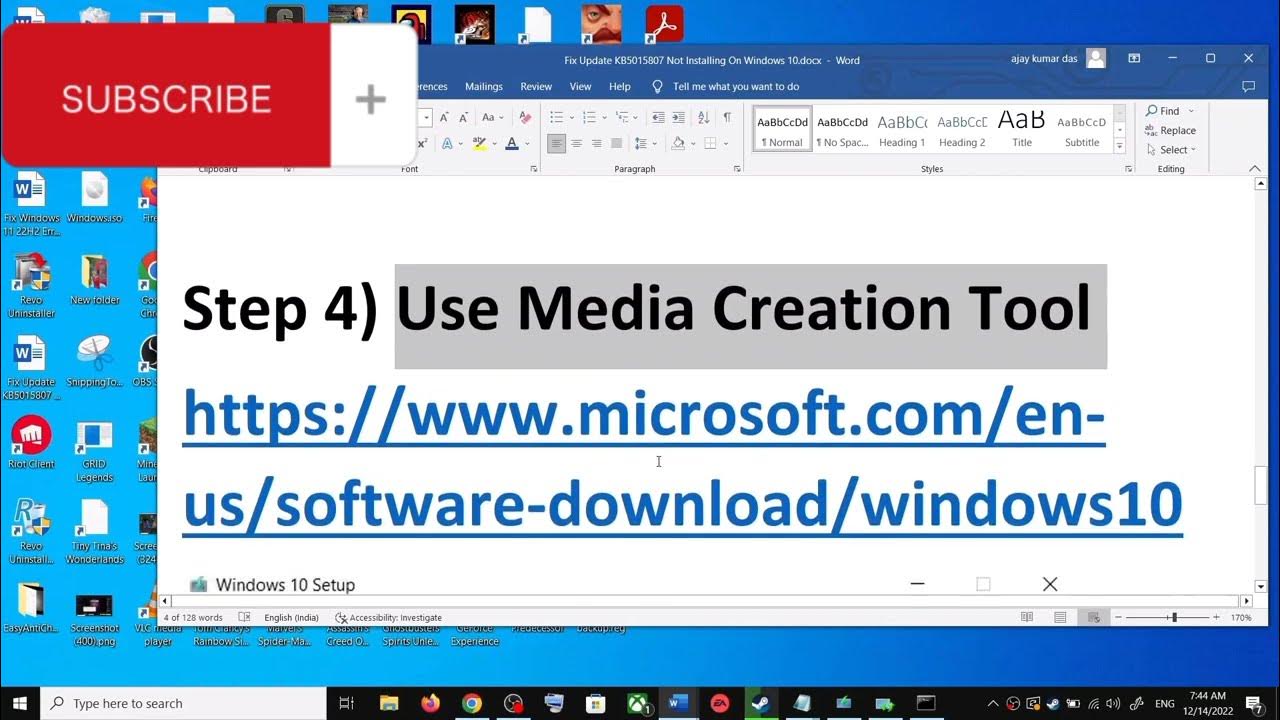Clear all formatting from selection

[x=525, y=118]
